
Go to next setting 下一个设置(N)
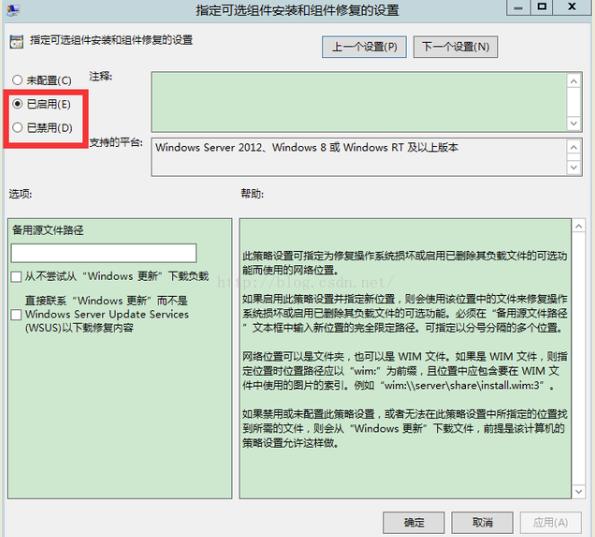[x=455, y=47]
